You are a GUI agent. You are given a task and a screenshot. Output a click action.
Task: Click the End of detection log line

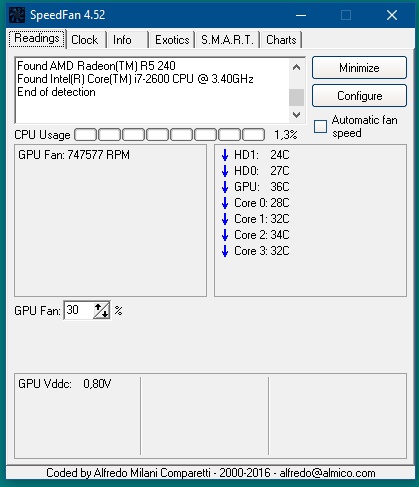[56, 92]
